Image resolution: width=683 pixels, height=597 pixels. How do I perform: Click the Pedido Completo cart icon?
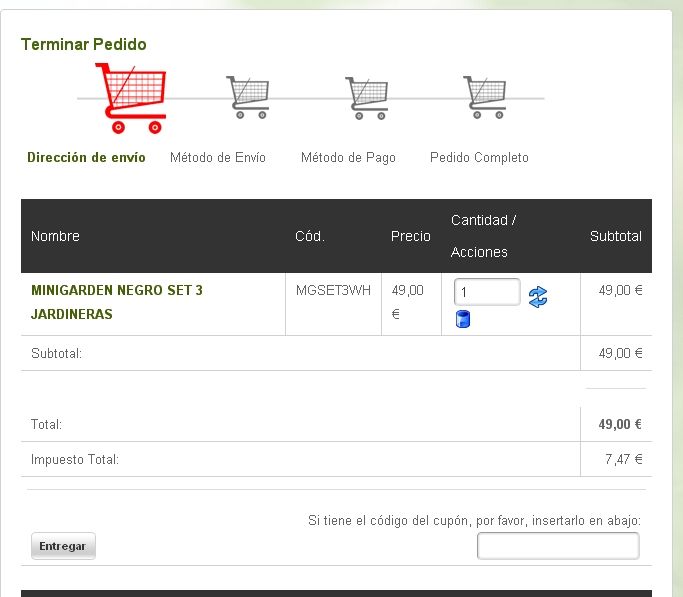tap(484, 97)
